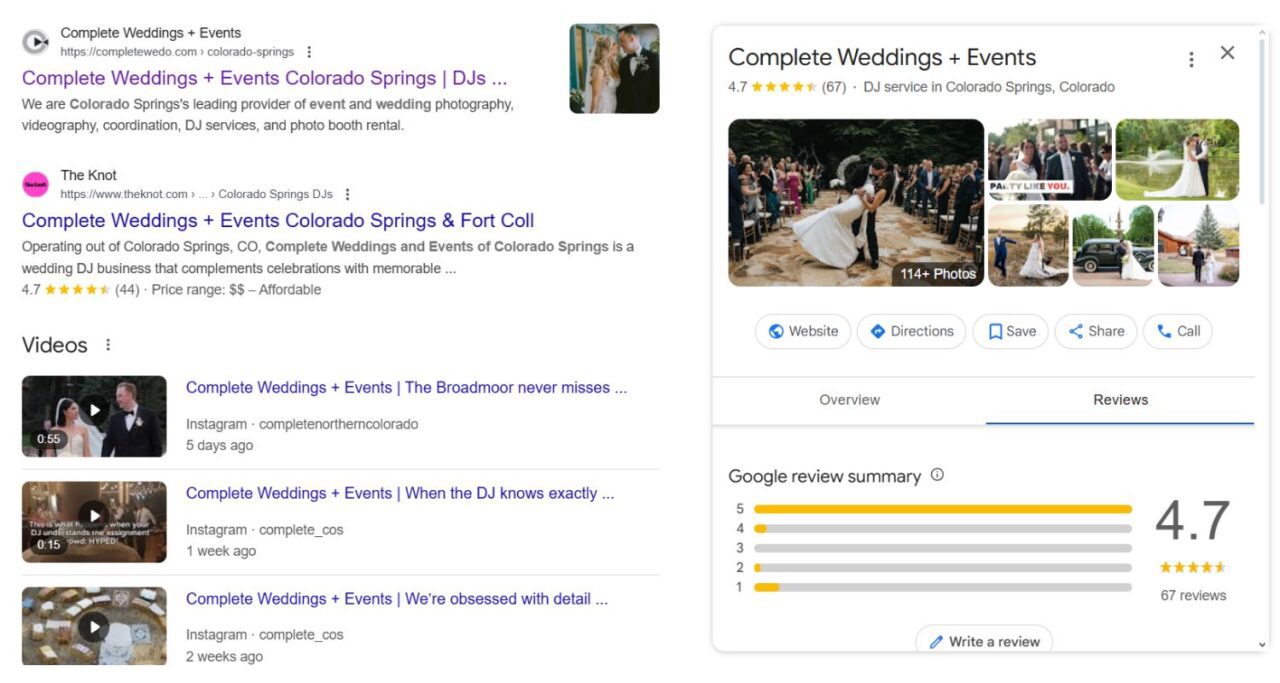Play the Broadmoor never misses video

click(x=94, y=416)
